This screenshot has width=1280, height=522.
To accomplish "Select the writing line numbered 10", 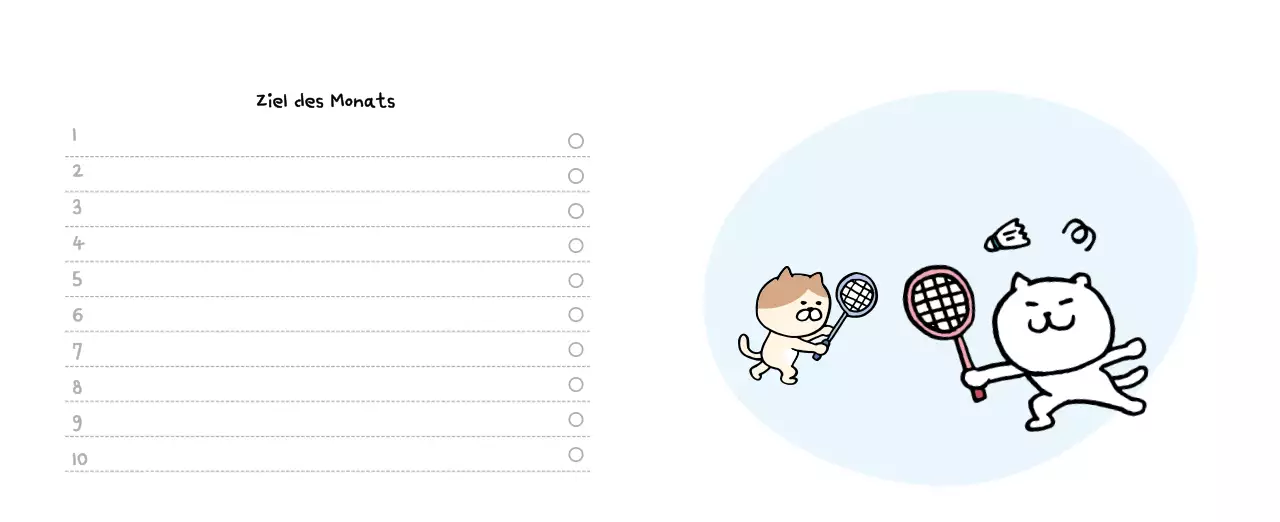I will click(320, 456).
